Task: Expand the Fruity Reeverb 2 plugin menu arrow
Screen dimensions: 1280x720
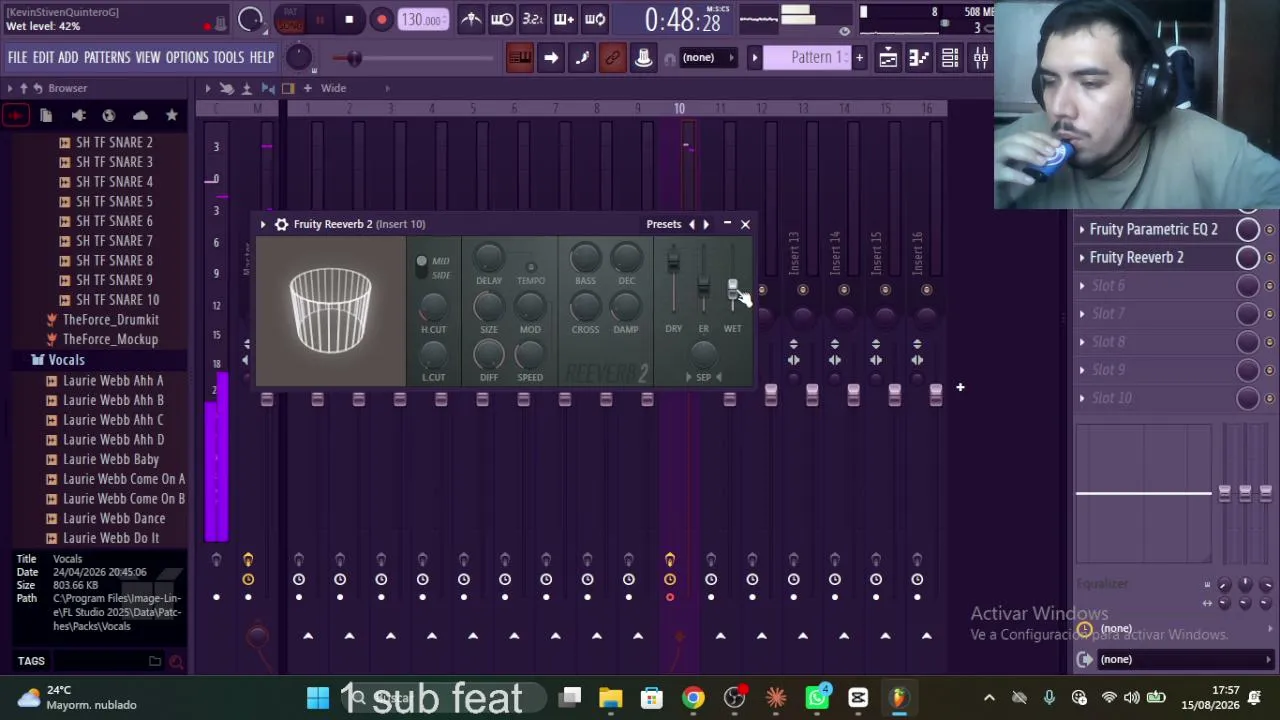Action: coord(263,224)
